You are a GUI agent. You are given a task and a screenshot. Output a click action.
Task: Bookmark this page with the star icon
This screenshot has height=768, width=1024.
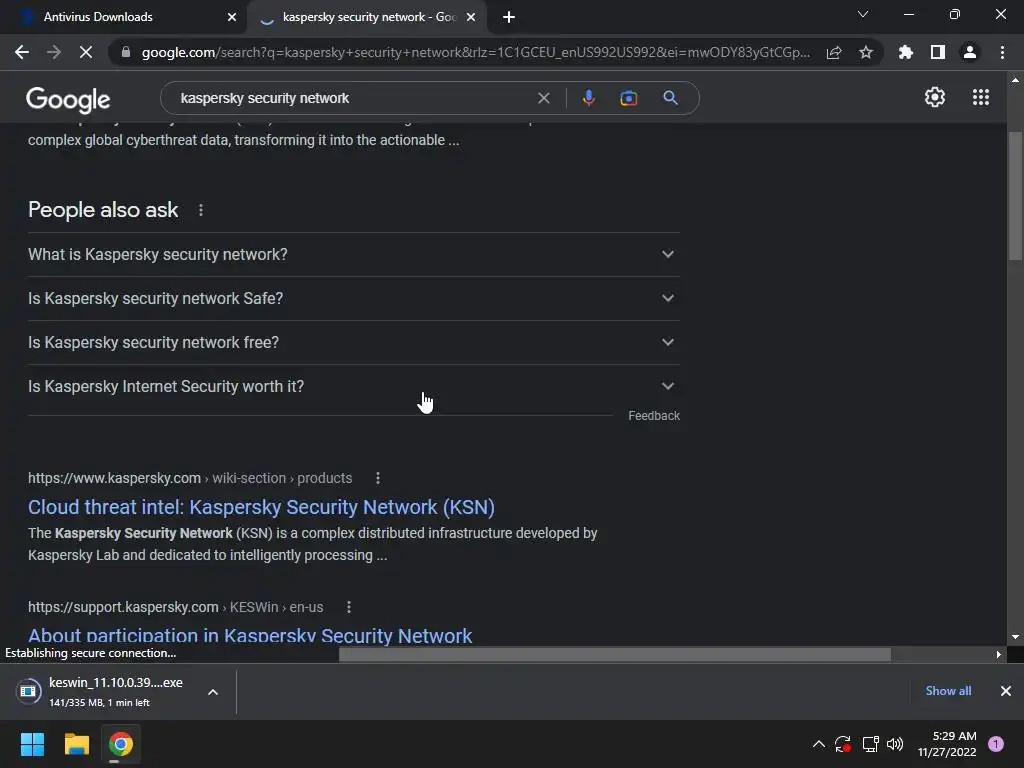tap(866, 52)
